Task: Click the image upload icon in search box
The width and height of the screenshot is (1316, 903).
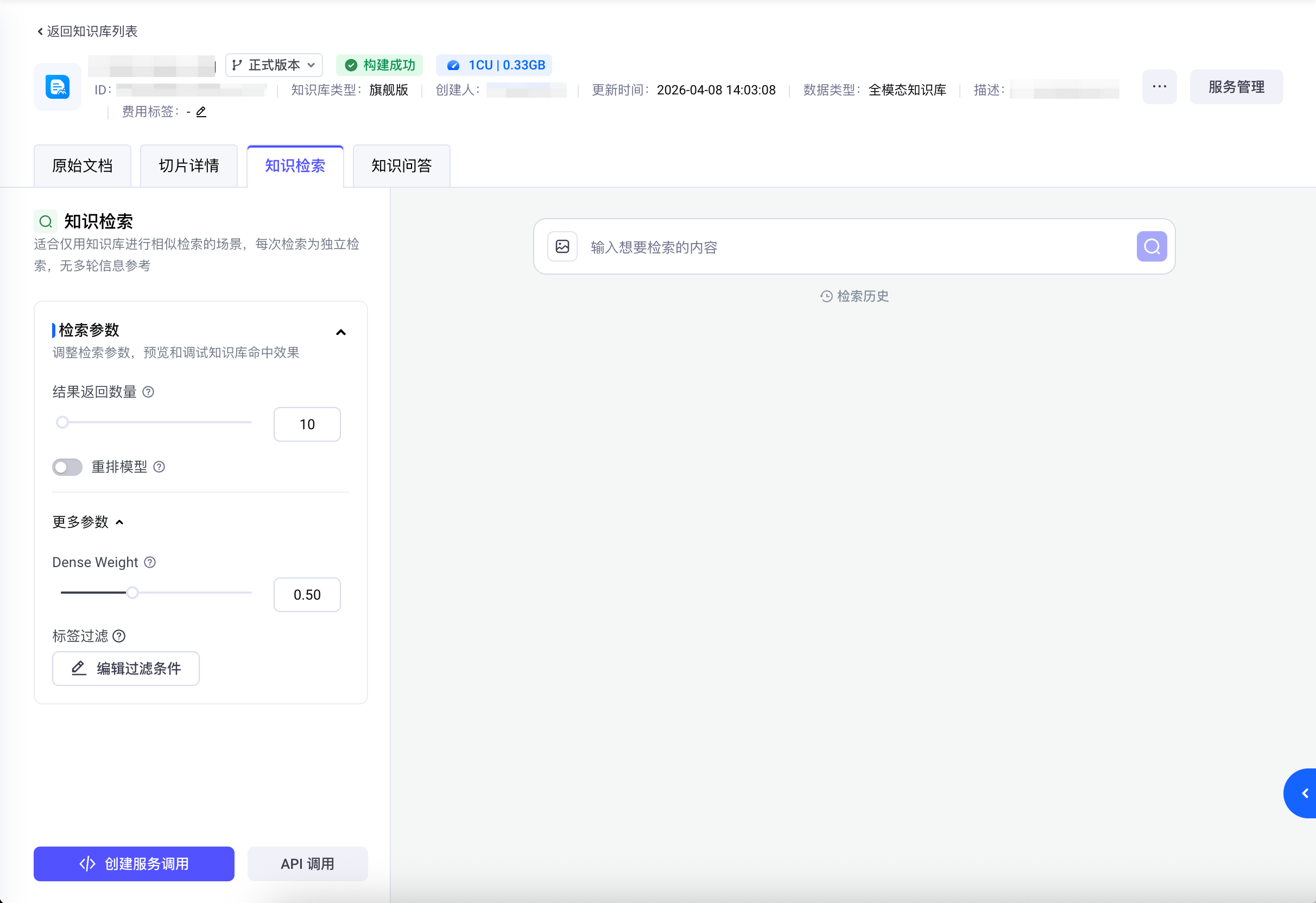Action: (x=562, y=246)
